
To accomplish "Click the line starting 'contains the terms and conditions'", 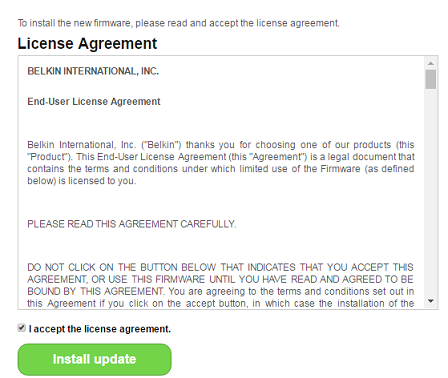I will tap(221, 169).
